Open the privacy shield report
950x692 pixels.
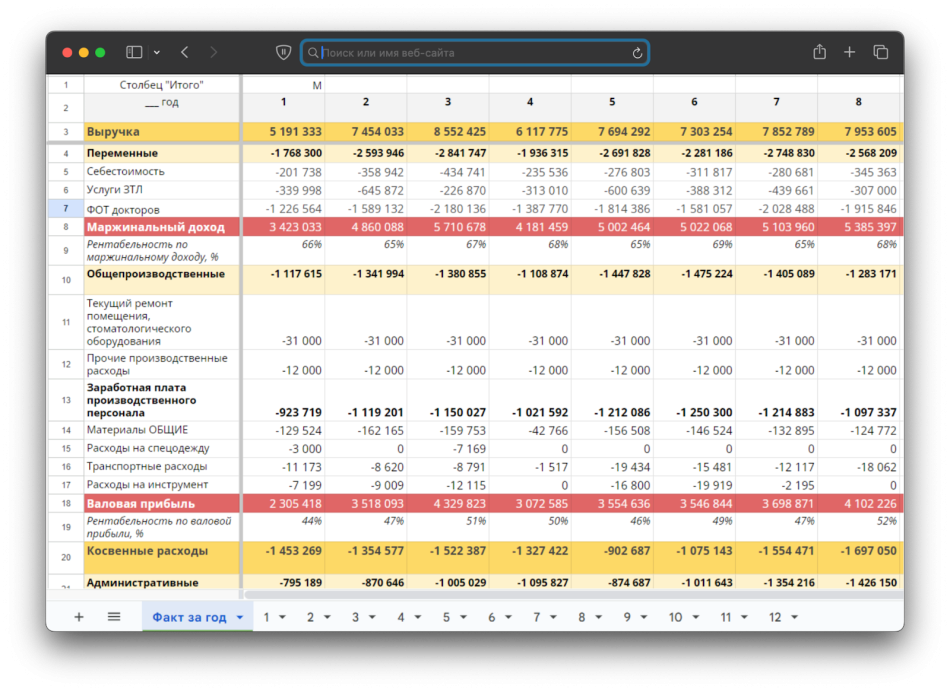click(283, 53)
